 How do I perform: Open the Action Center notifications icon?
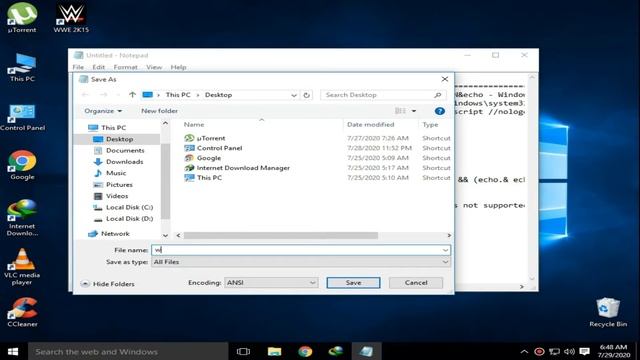584,351
